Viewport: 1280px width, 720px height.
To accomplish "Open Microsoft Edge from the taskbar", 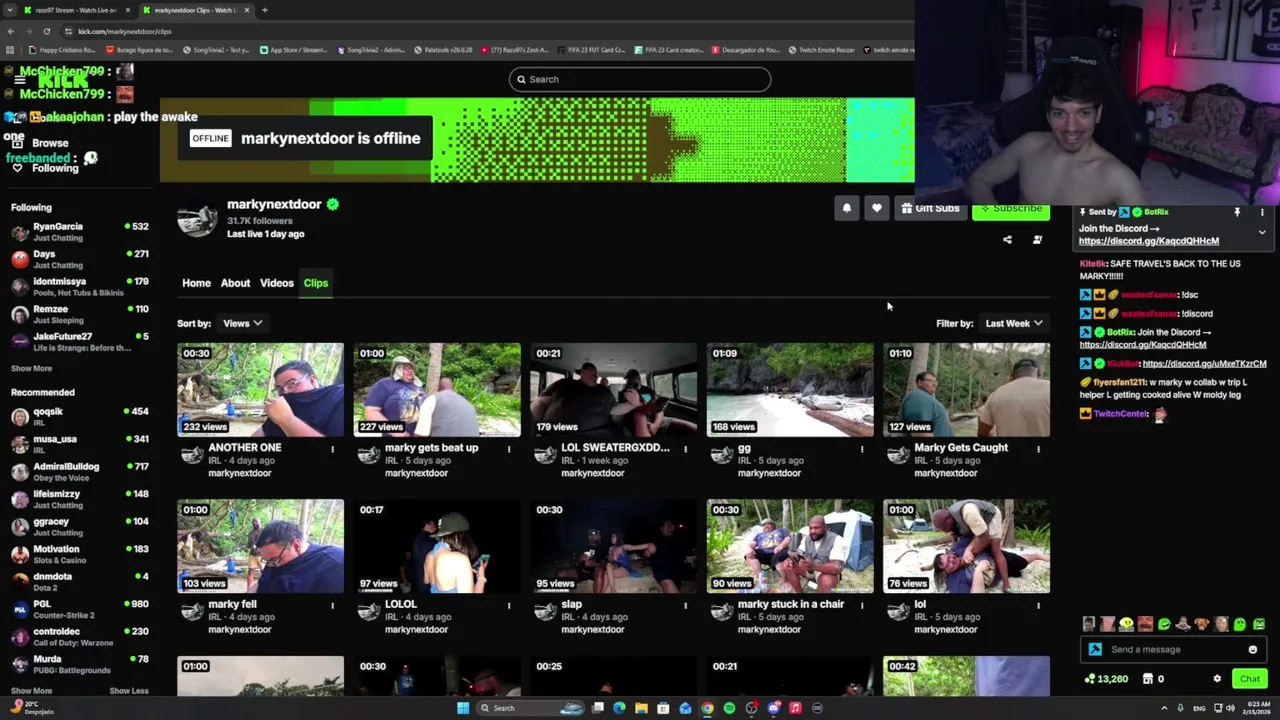I will [619, 708].
